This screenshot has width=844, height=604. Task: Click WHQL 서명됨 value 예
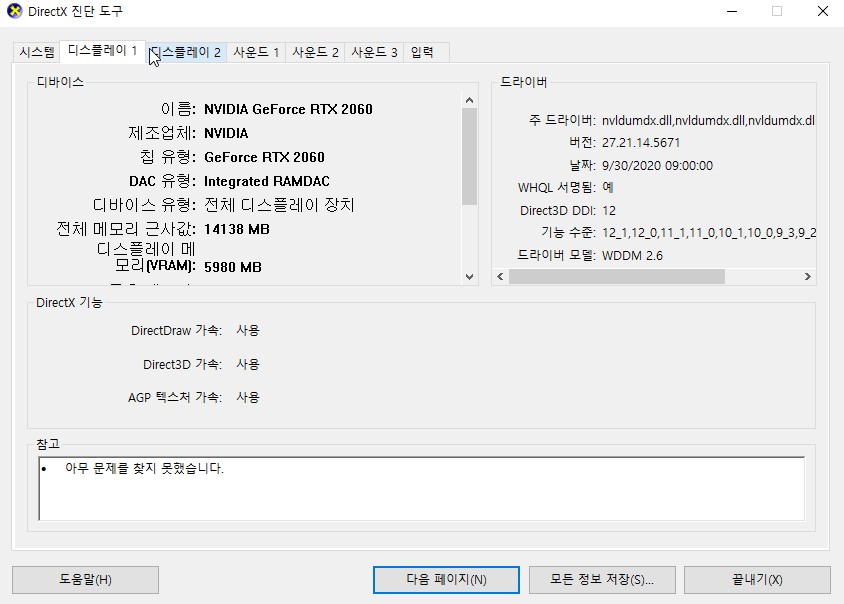608,187
